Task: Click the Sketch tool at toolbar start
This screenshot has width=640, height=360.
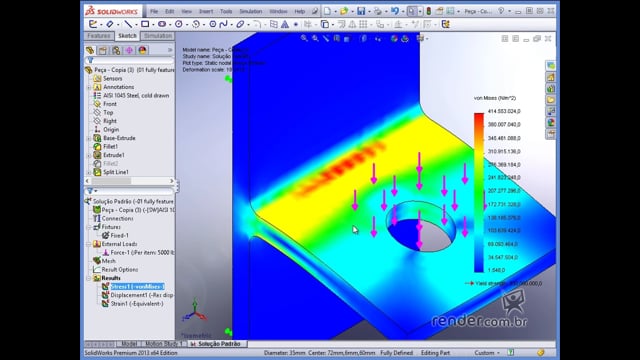Action: coord(93,24)
